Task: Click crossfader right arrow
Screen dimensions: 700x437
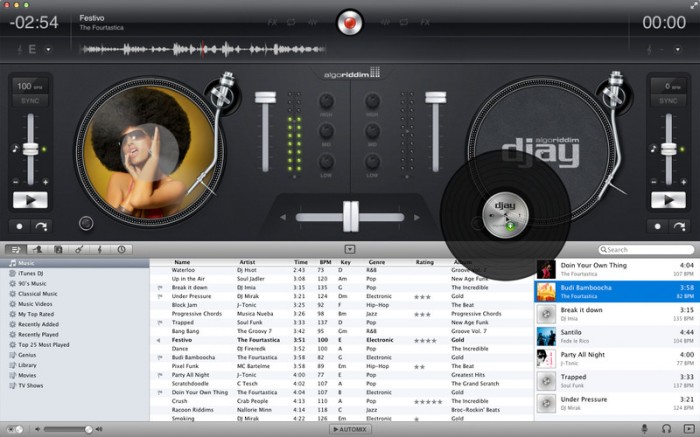Action: point(416,217)
